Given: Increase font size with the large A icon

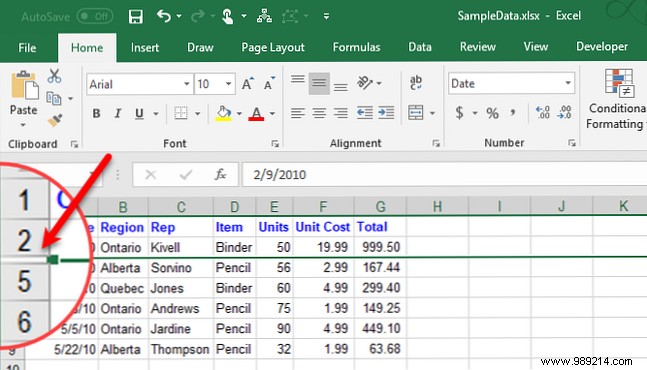Looking at the screenshot, I should [x=248, y=84].
